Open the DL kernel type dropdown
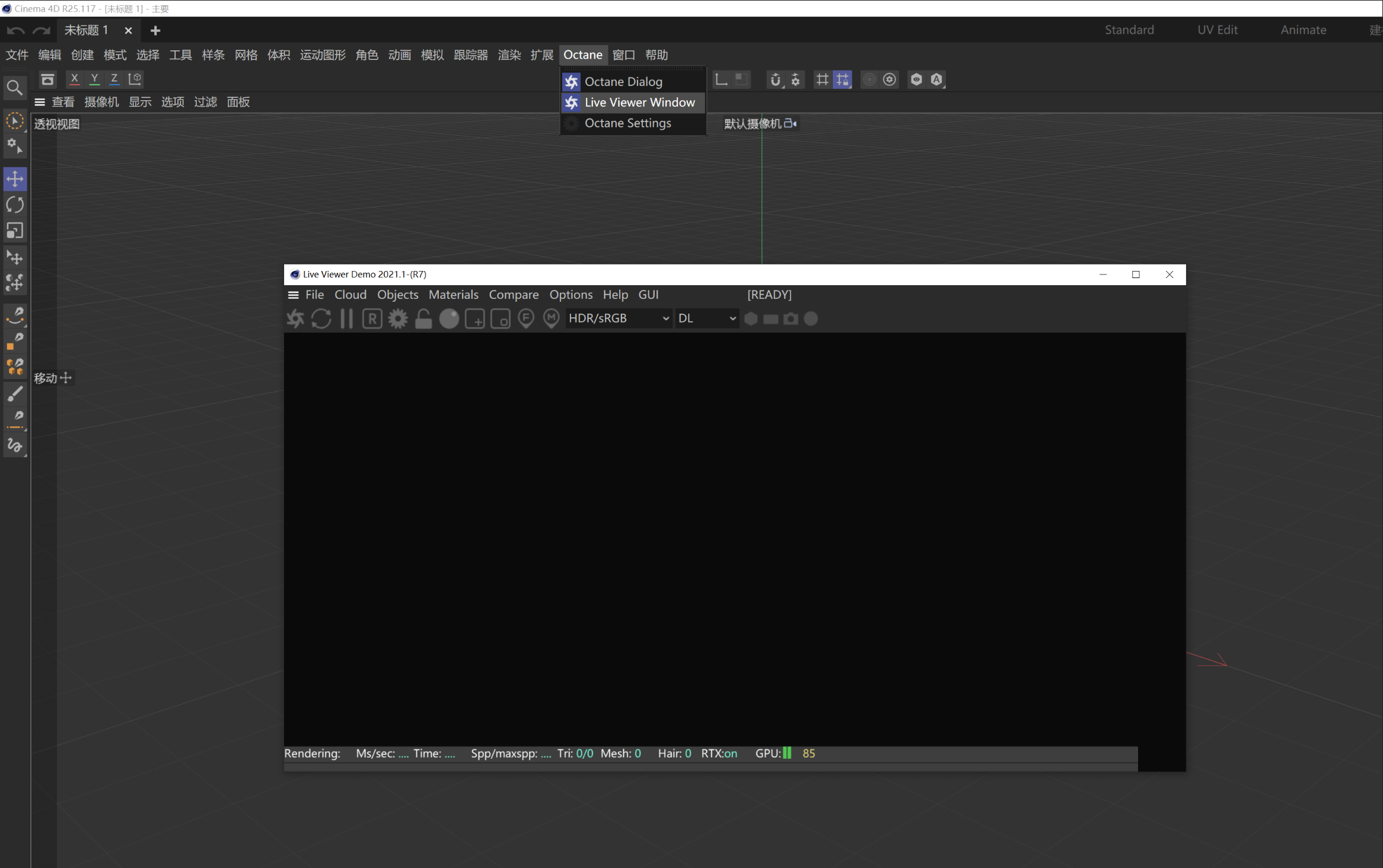Image resolution: width=1383 pixels, height=868 pixels. pyautogui.click(x=706, y=318)
